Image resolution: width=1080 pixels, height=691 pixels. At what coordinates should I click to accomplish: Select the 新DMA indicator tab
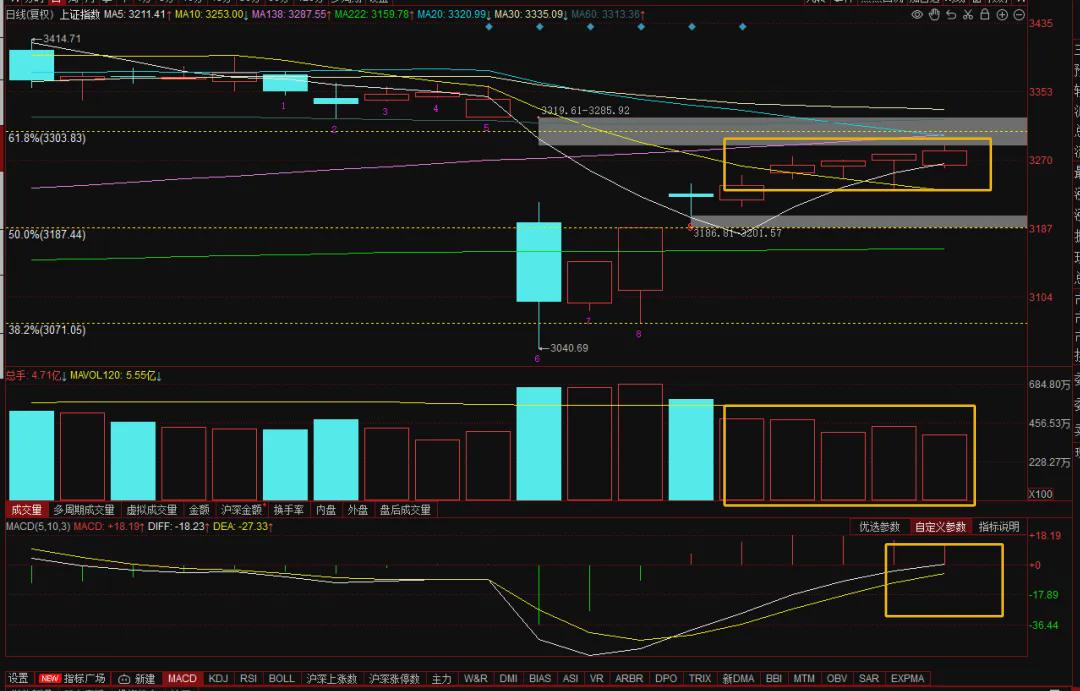pyautogui.click(x=738, y=679)
